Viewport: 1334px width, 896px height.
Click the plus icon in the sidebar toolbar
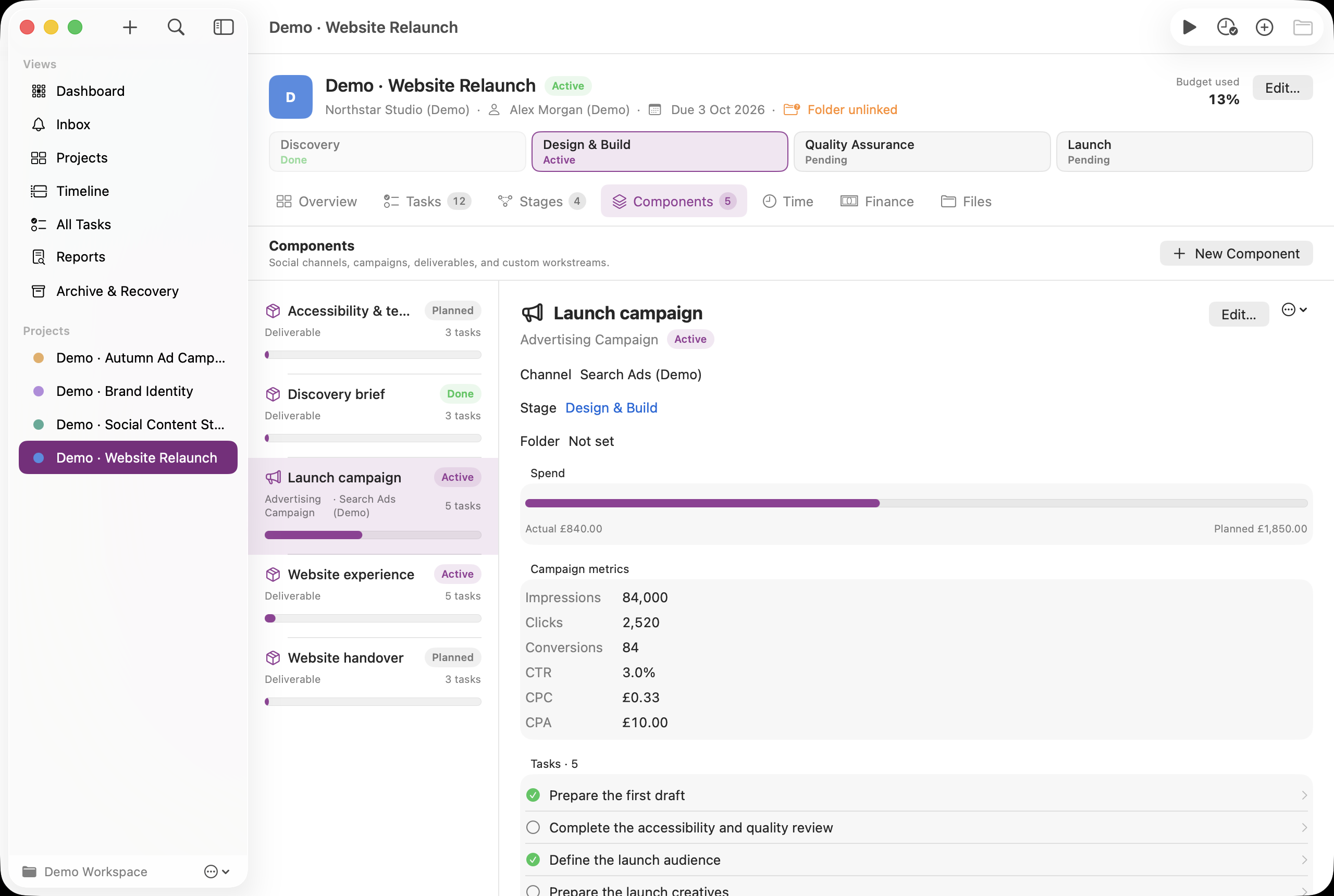coord(130,28)
